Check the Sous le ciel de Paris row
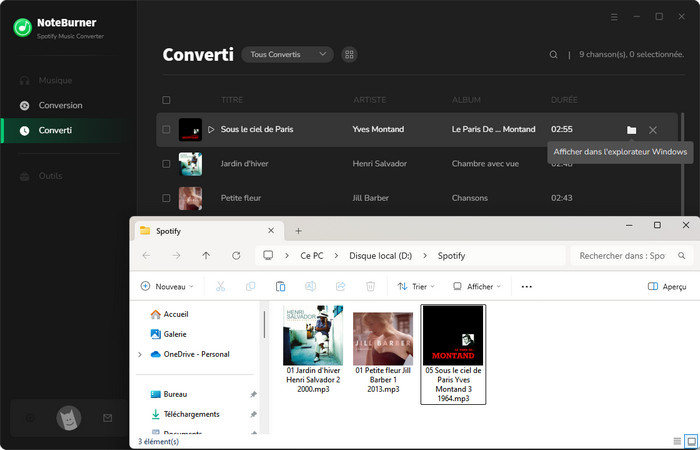The height and width of the screenshot is (450, 700). pos(166,129)
